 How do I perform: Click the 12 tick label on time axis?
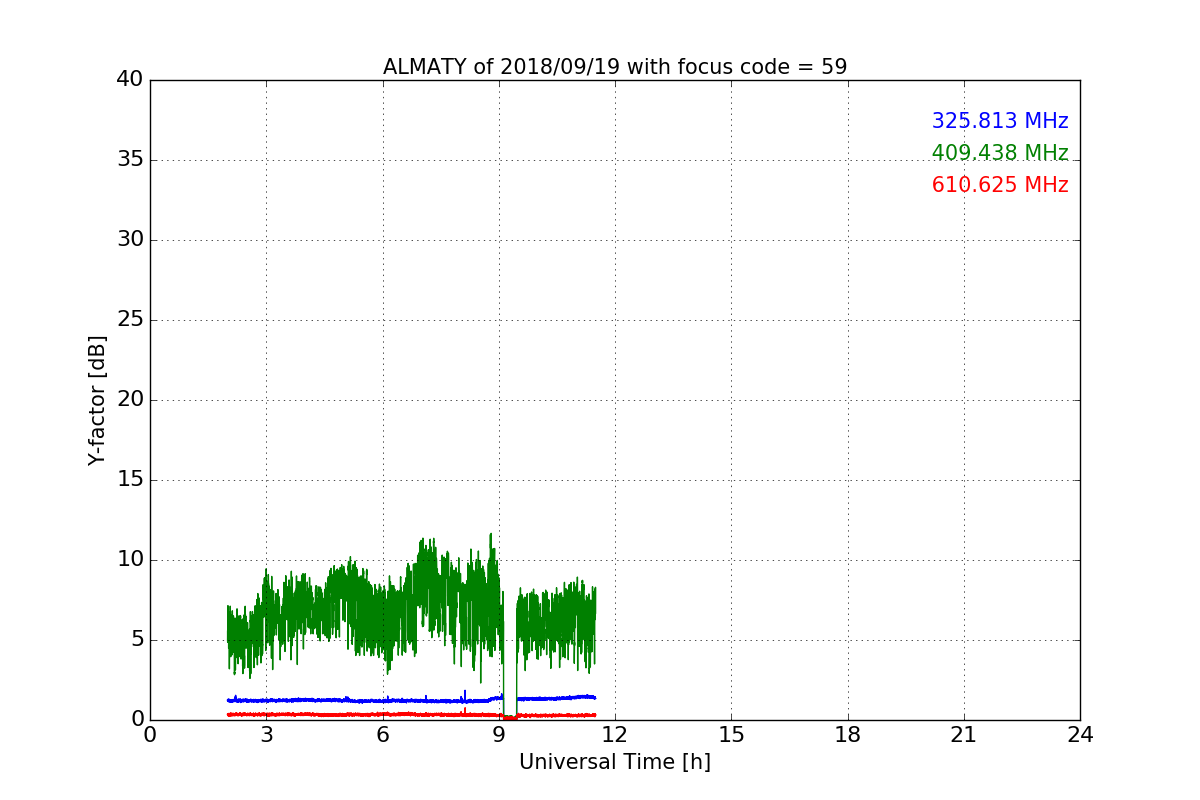(x=615, y=735)
